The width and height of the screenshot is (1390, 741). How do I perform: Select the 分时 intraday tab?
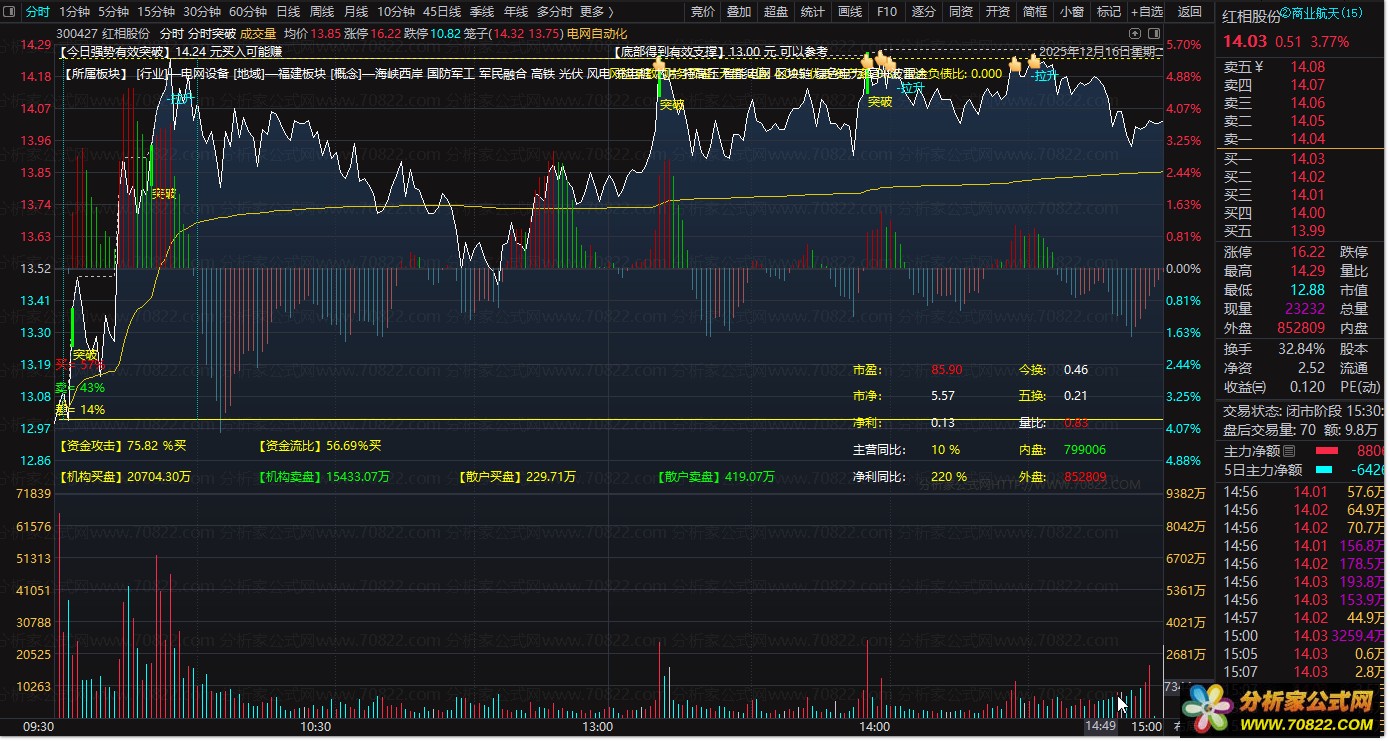pos(37,12)
